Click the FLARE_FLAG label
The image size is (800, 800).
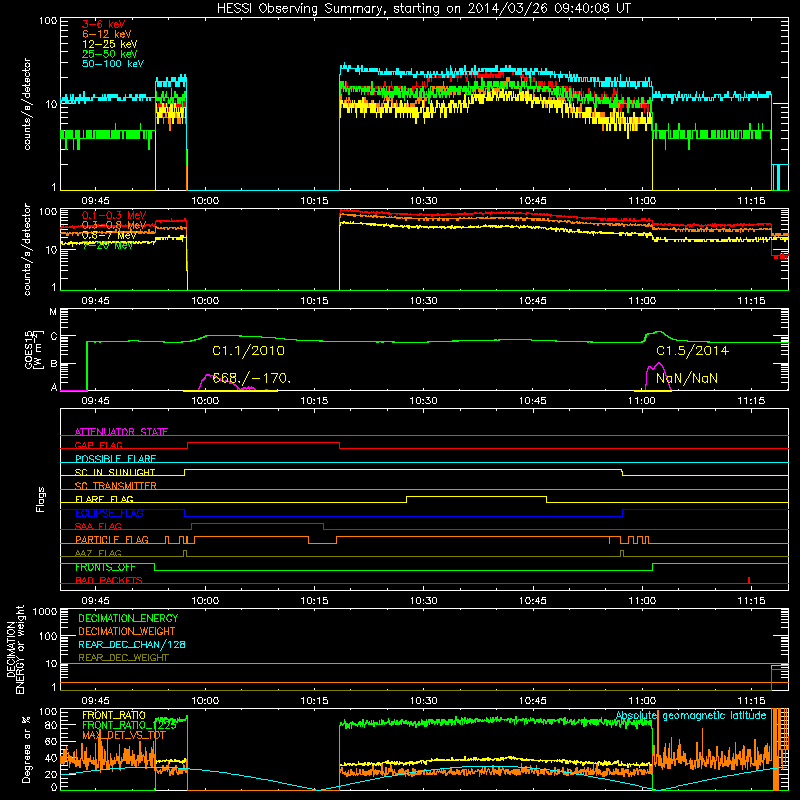(104, 499)
